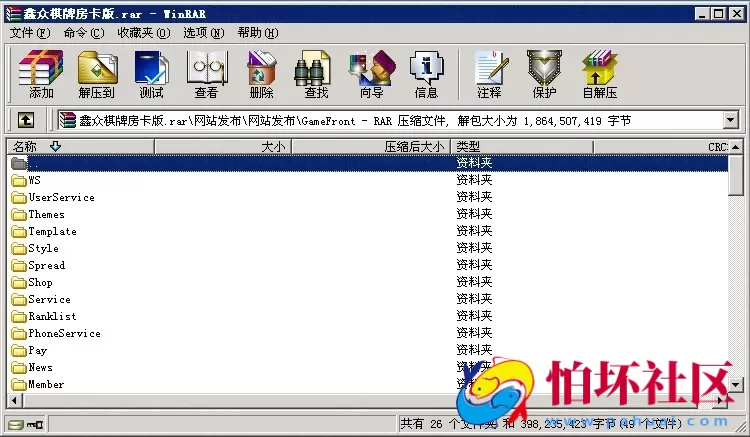Click the Shop folder icon
The width and height of the screenshot is (750, 437).
click(19, 283)
